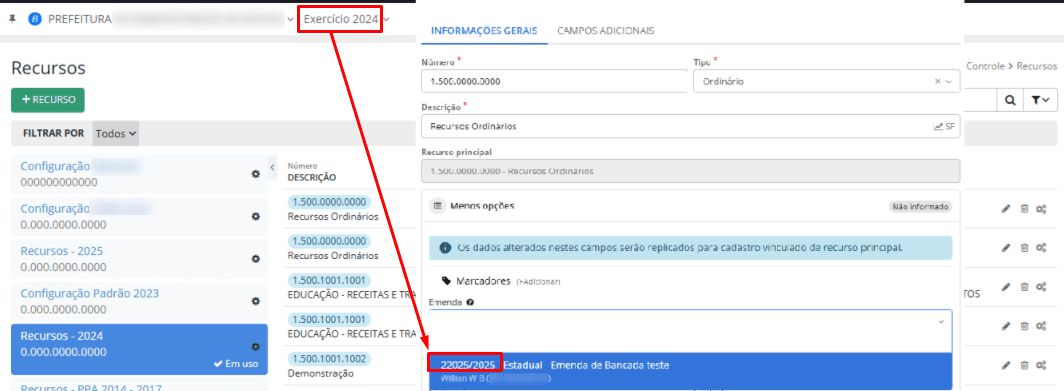
Task: Open gear settings for Recursos - 2025
Action: point(256,259)
